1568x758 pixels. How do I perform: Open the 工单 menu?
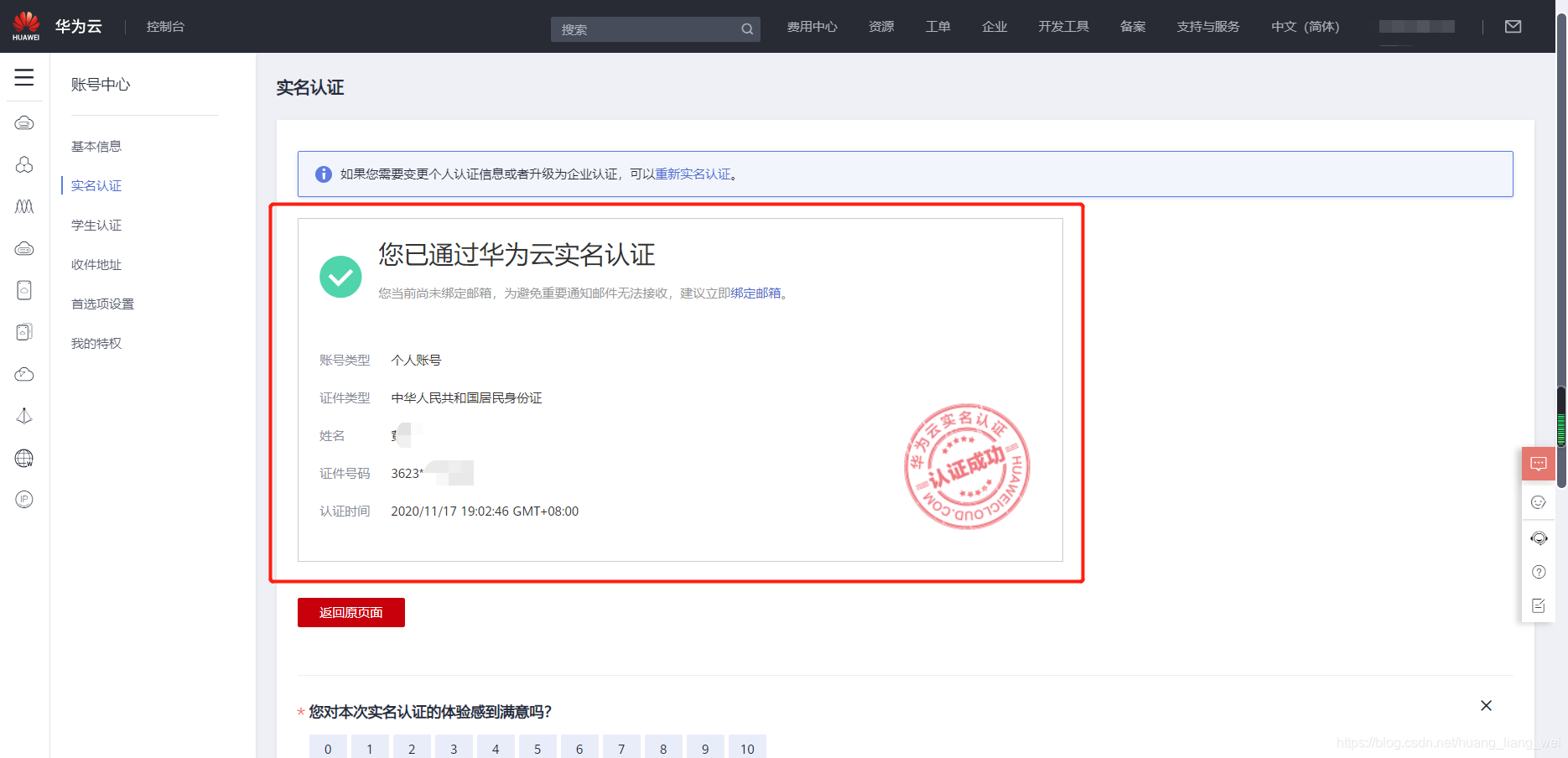click(938, 27)
